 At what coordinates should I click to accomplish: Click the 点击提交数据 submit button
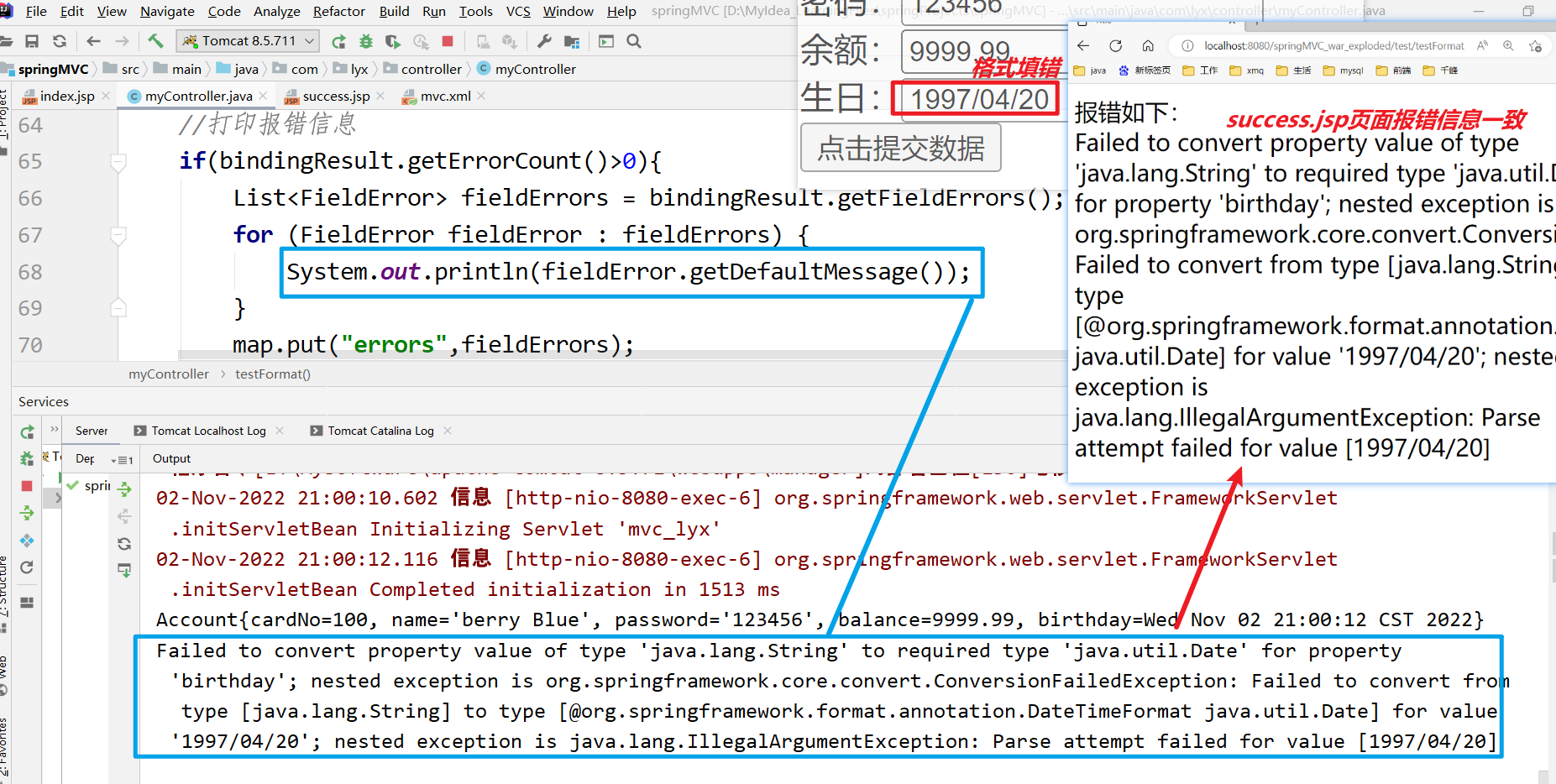pyautogui.click(x=901, y=148)
